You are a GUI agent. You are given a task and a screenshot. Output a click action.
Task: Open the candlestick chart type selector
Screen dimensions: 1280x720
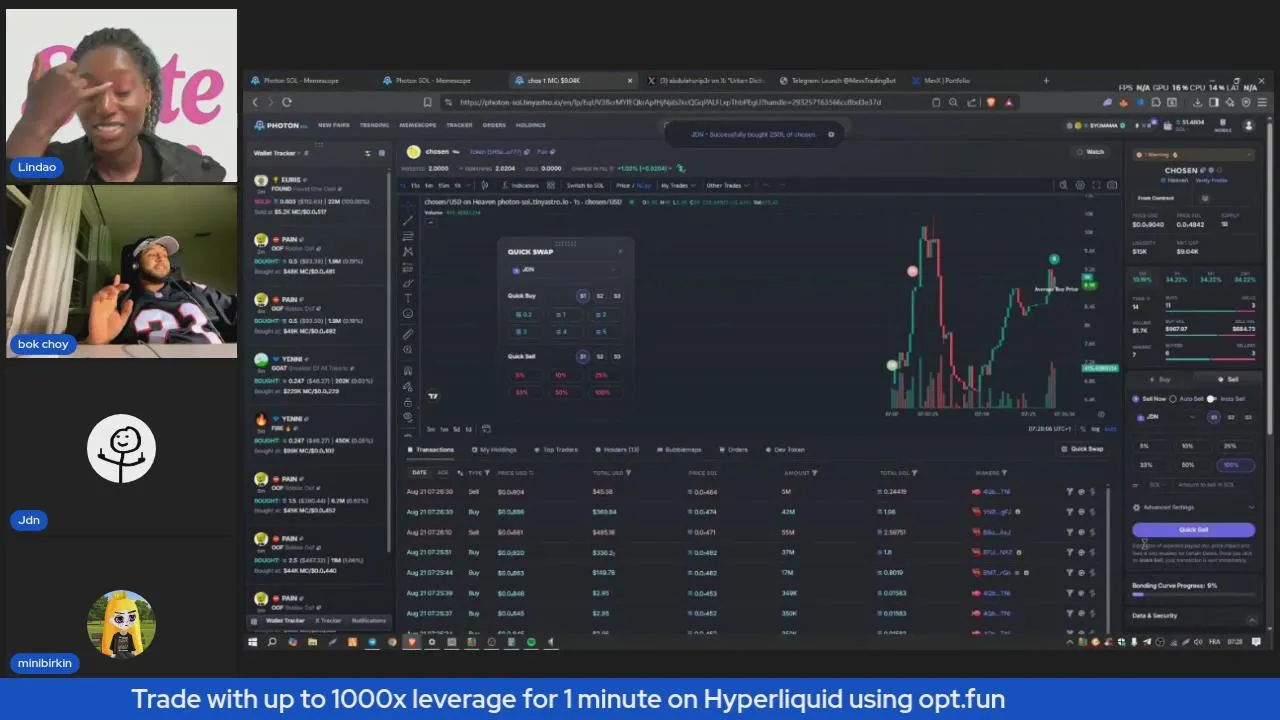pyautogui.click(x=485, y=185)
